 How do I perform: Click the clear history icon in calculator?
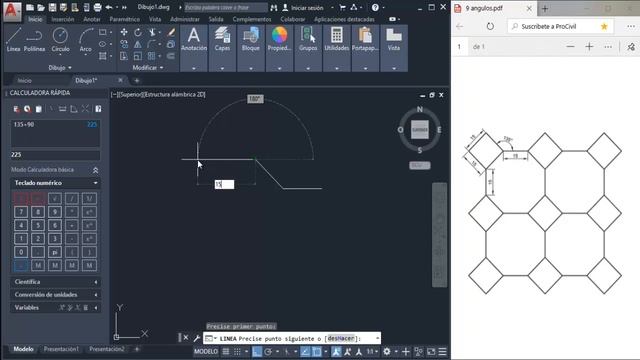tap(27, 109)
